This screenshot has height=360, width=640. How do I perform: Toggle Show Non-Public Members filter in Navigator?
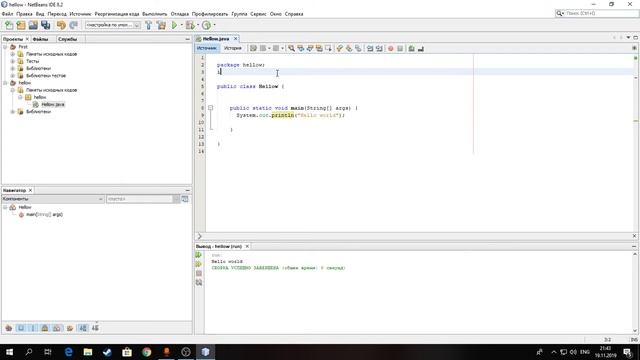tap(45, 328)
